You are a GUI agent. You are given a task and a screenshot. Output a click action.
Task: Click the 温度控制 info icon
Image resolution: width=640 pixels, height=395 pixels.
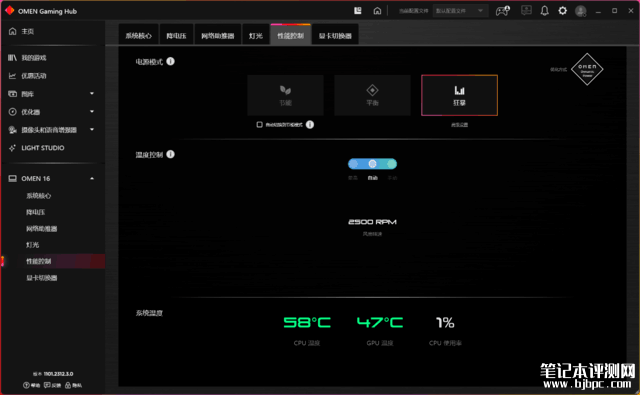coord(170,154)
